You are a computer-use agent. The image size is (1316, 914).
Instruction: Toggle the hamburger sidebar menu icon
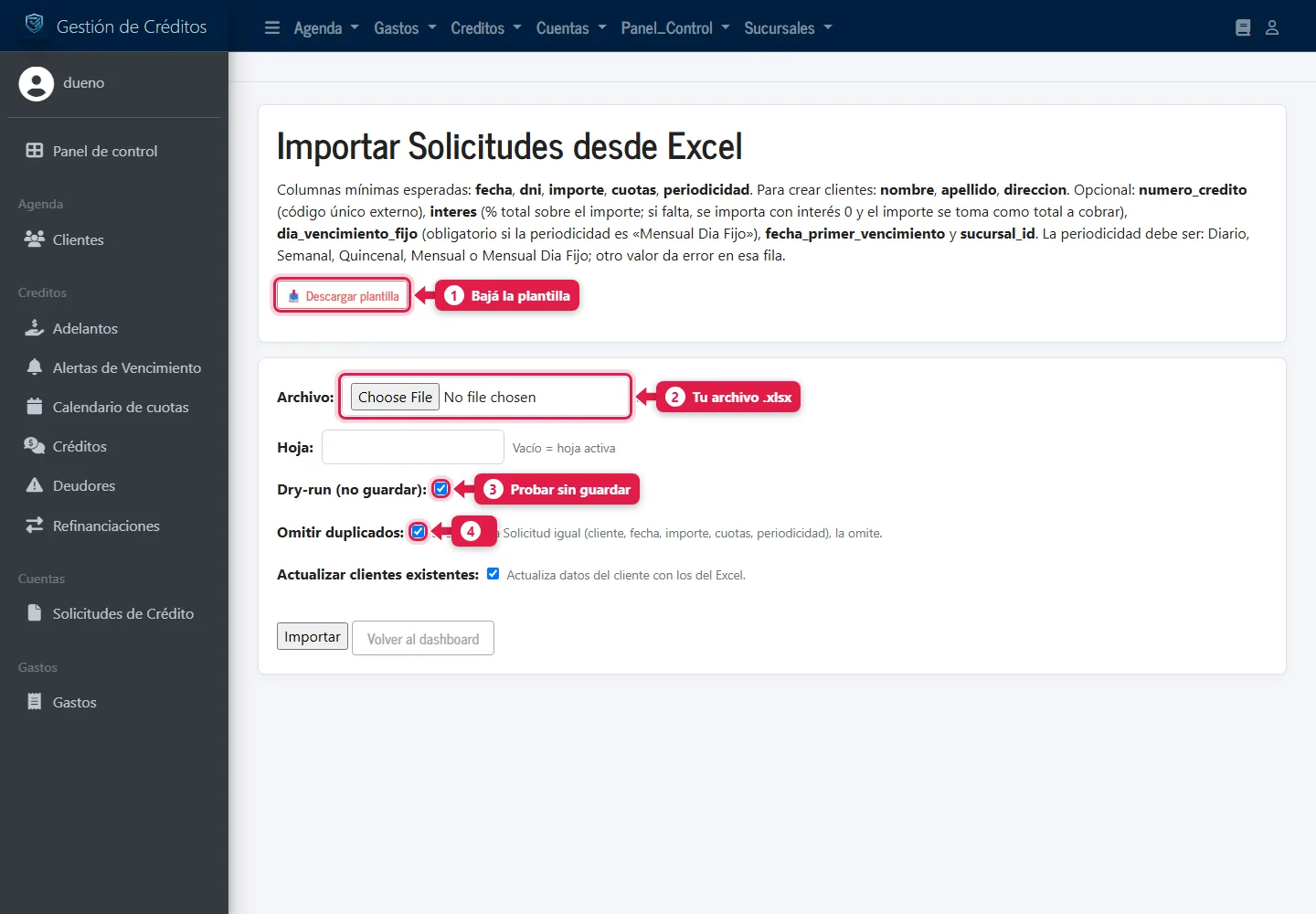coord(272,27)
